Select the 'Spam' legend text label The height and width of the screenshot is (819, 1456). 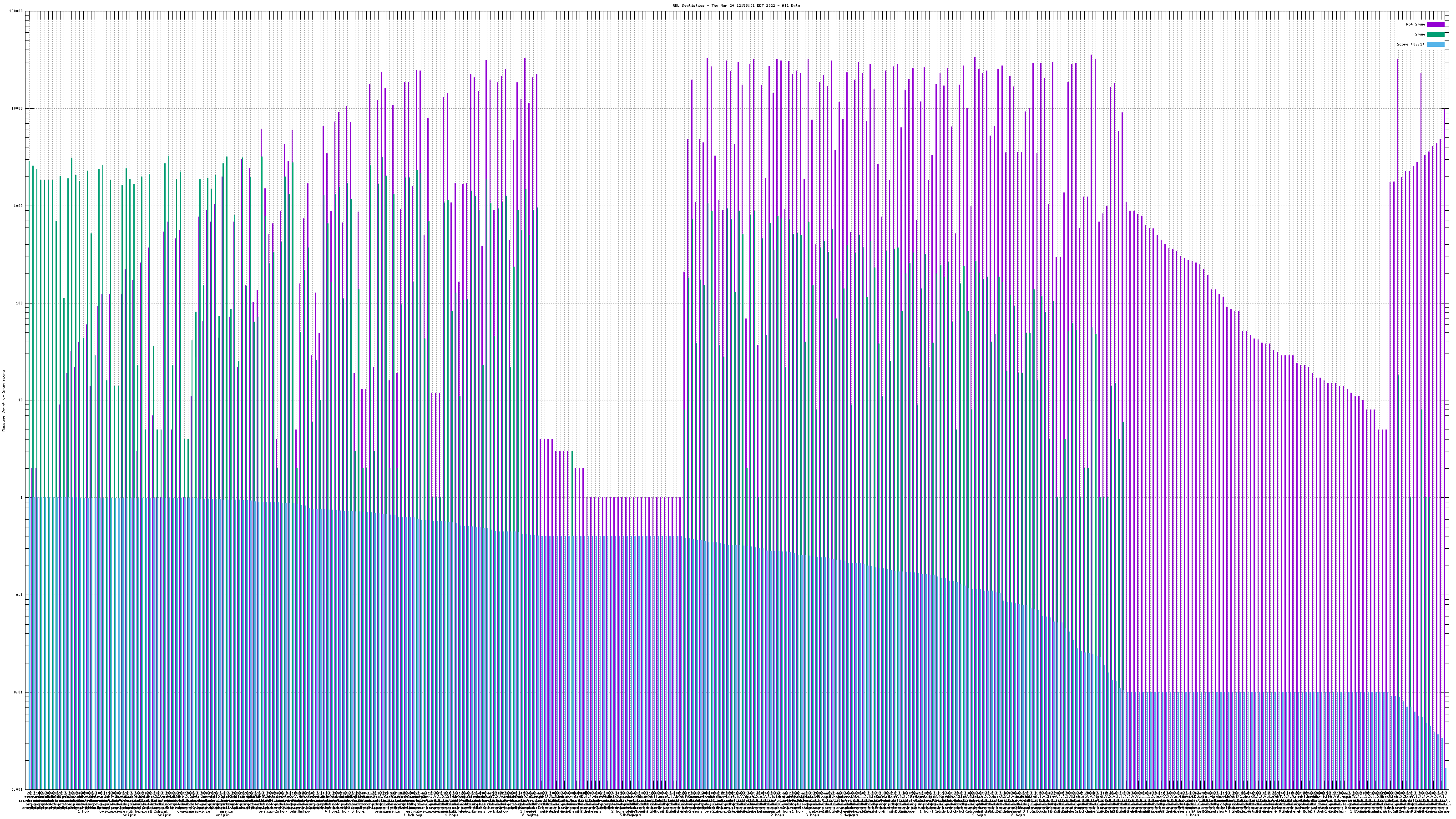click(1421, 35)
